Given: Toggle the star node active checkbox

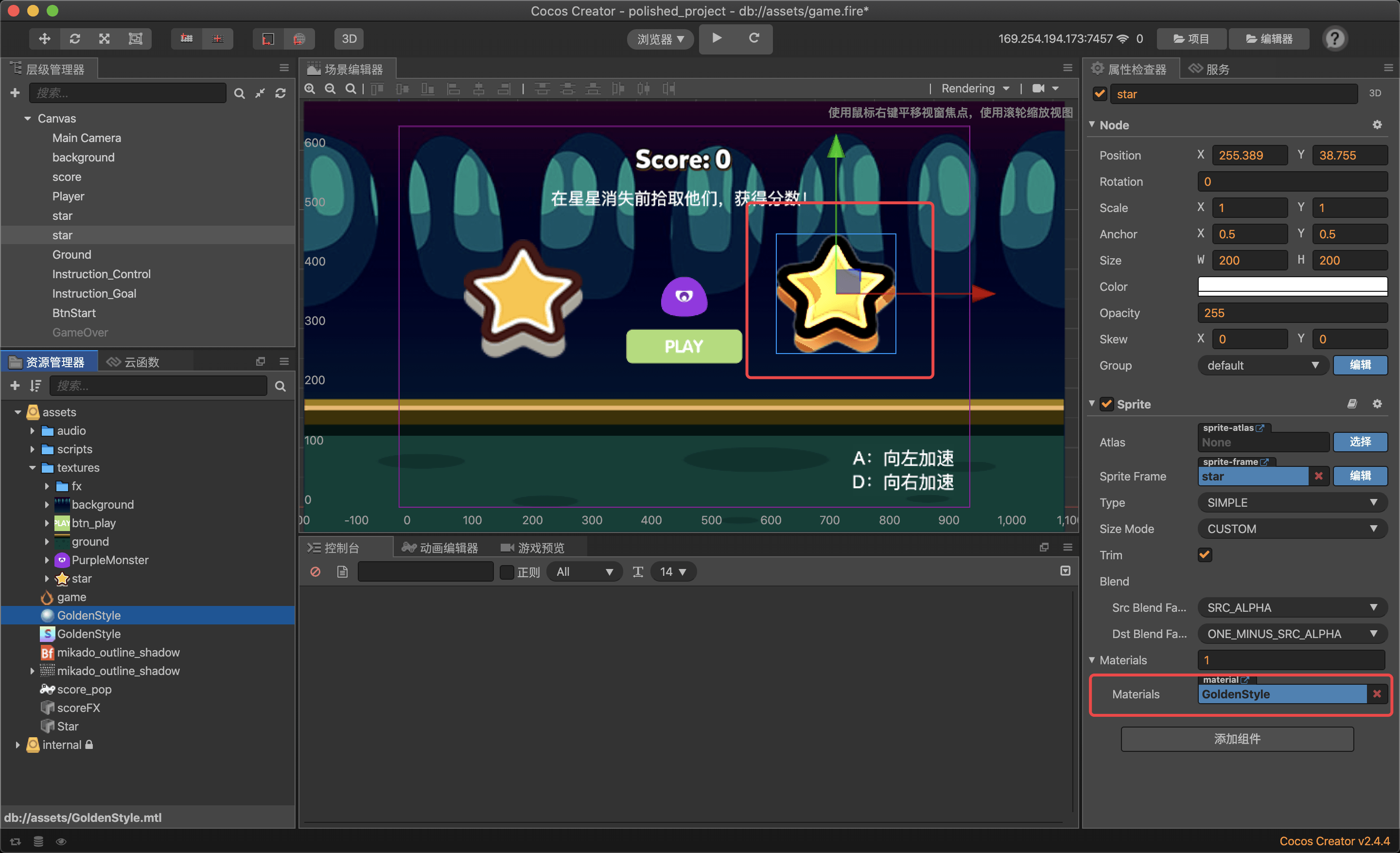Looking at the screenshot, I should (1100, 94).
